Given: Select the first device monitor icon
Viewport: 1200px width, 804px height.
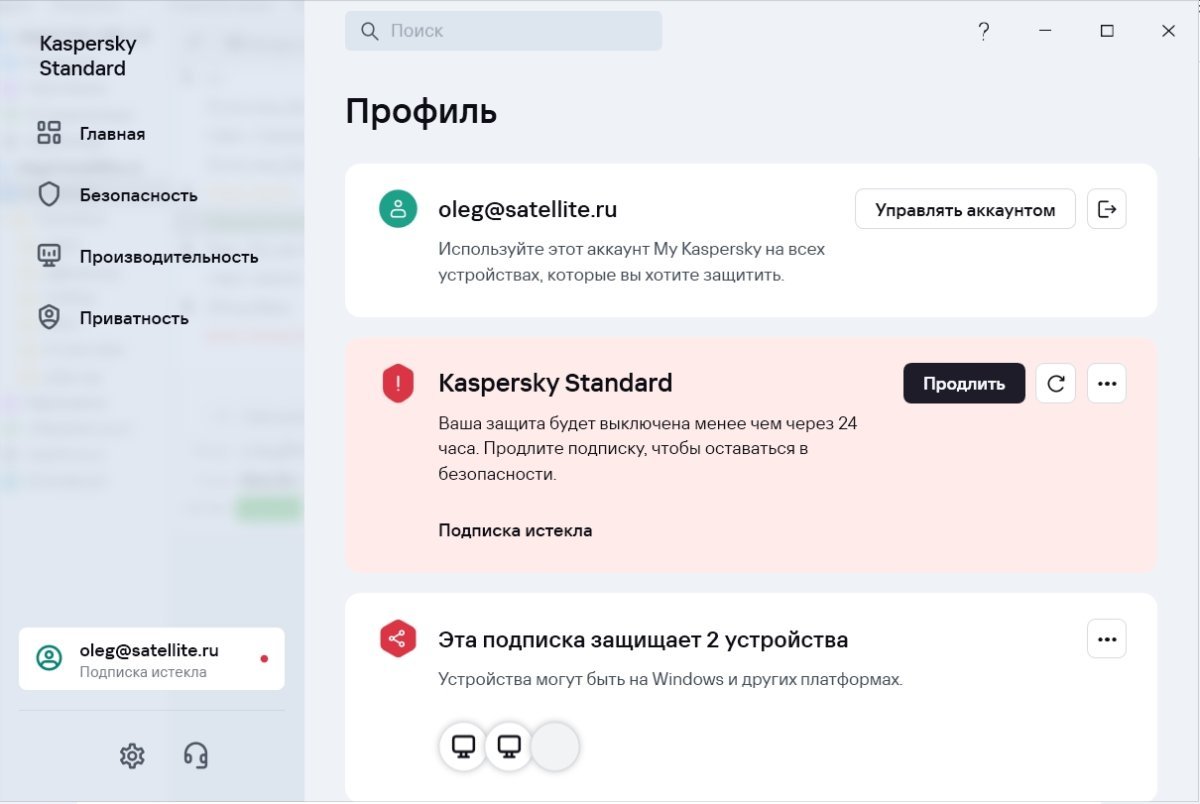Looking at the screenshot, I should pyautogui.click(x=463, y=746).
